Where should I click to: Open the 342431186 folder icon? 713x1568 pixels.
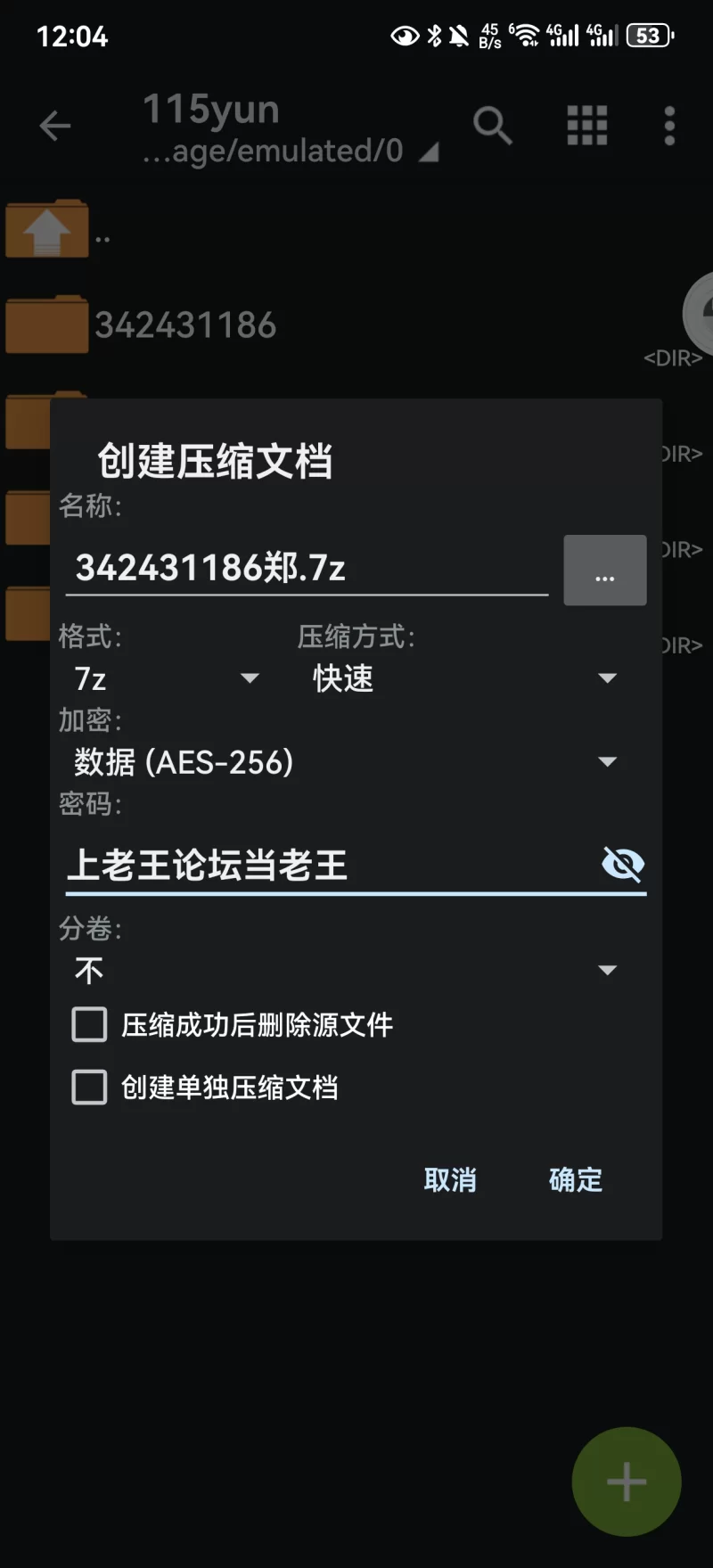click(x=47, y=324)
